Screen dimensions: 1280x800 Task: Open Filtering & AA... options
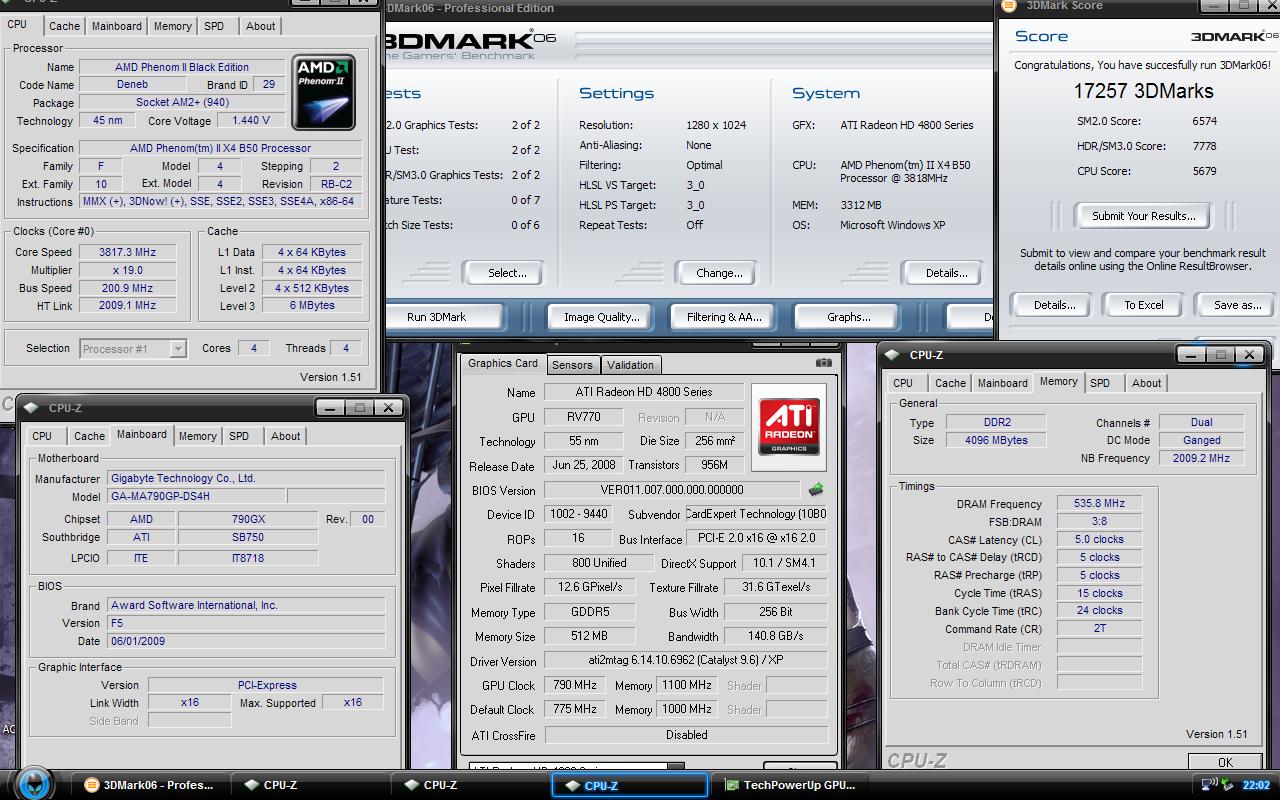tap(724, 317)
